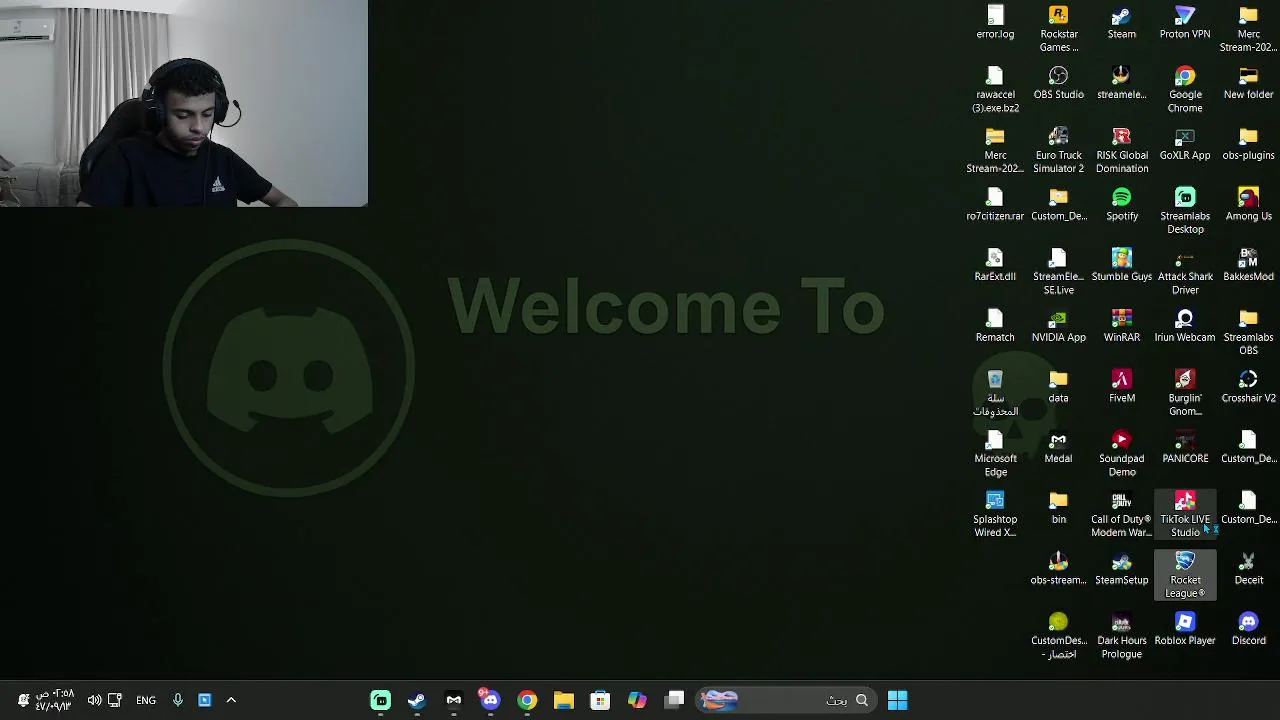The width and height of the screenshot is (1280, 720).
Task: Select Splashtop Wired XDisplay icon
Action: coord(995,514)
